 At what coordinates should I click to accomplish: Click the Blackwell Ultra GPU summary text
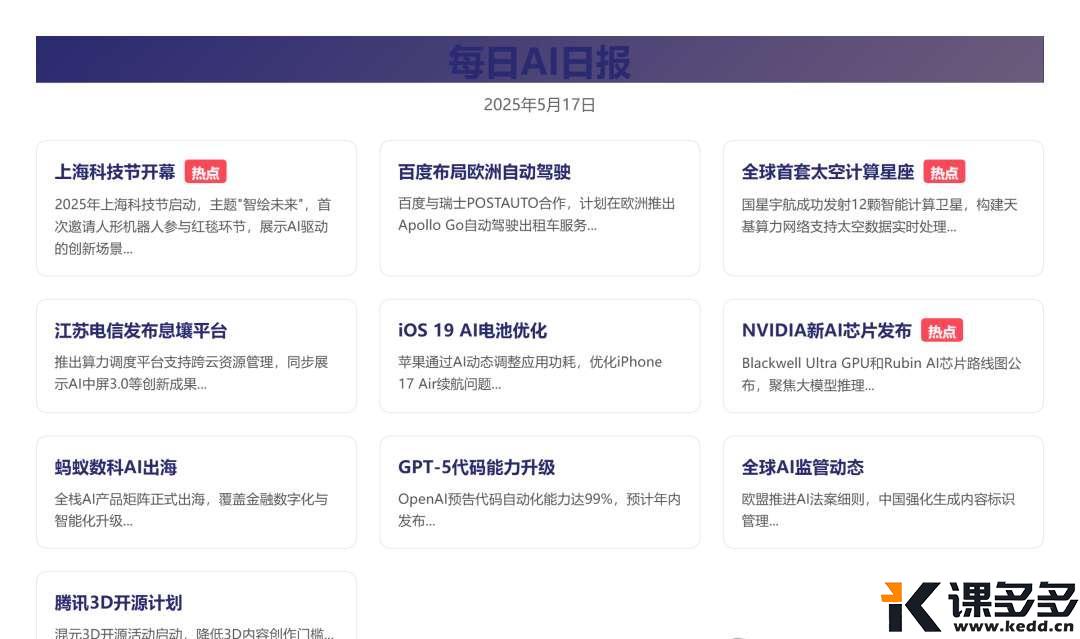tap(881, 374)
